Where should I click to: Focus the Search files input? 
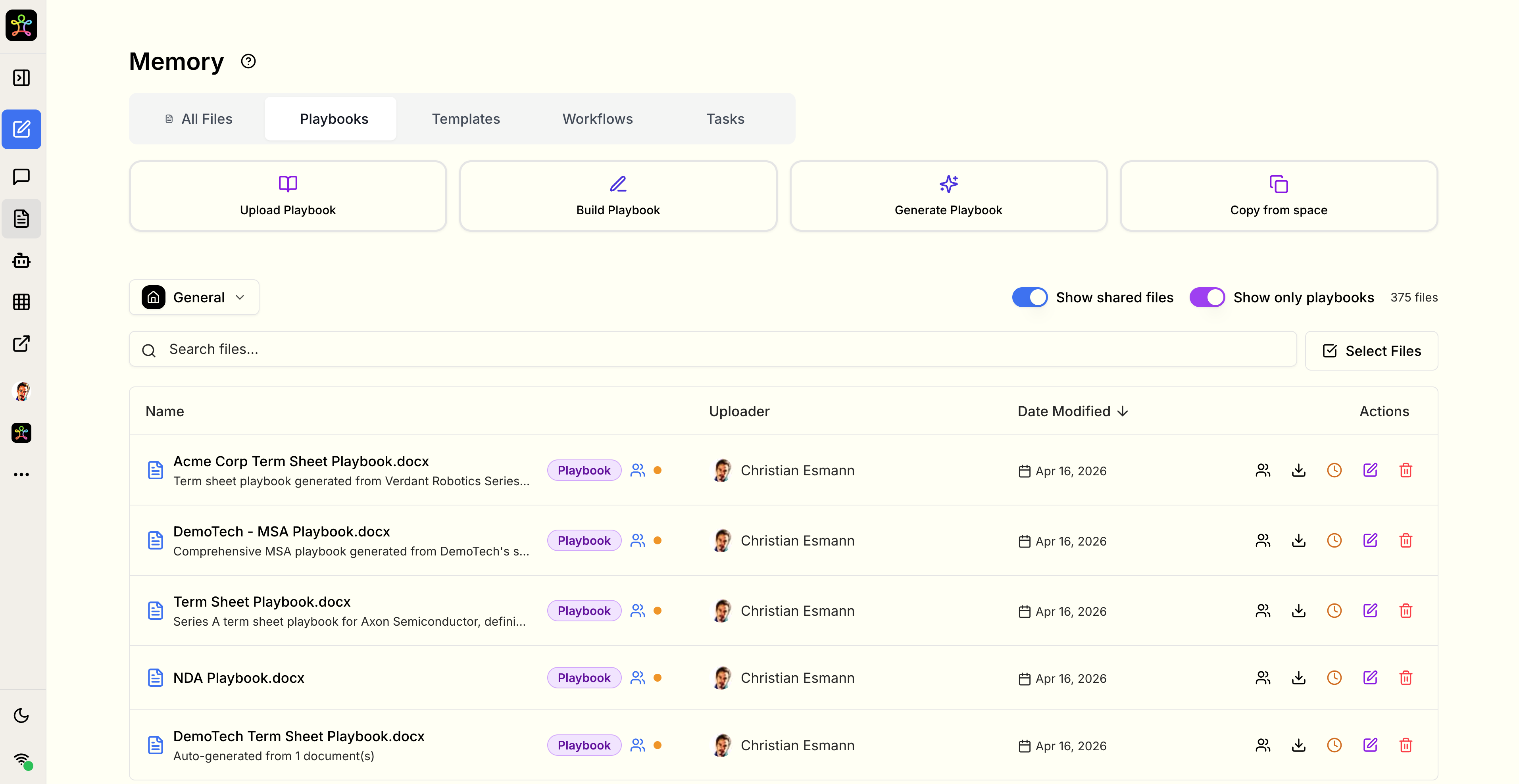[712, 349]
